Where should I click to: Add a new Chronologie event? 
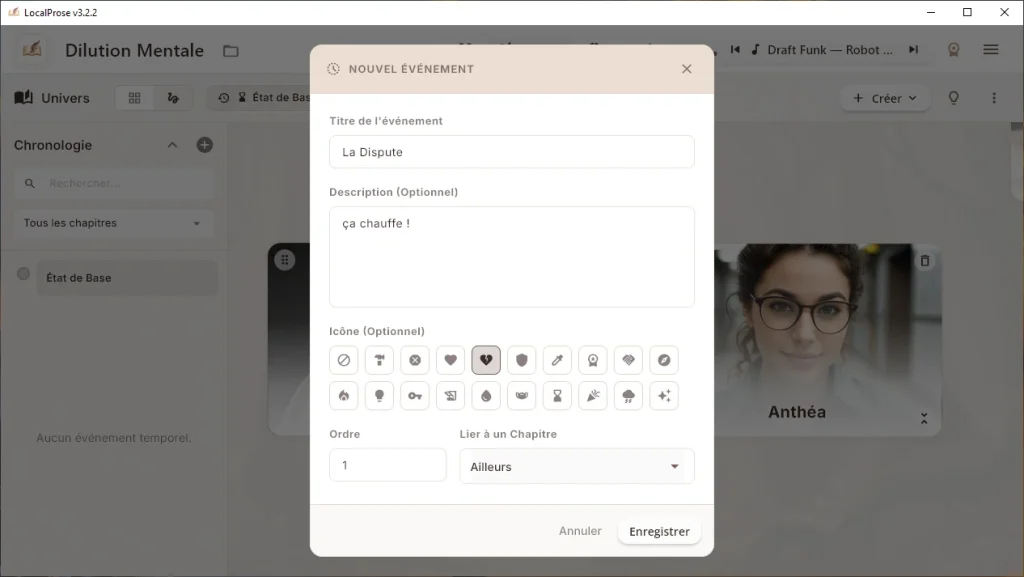click(204, 145)
